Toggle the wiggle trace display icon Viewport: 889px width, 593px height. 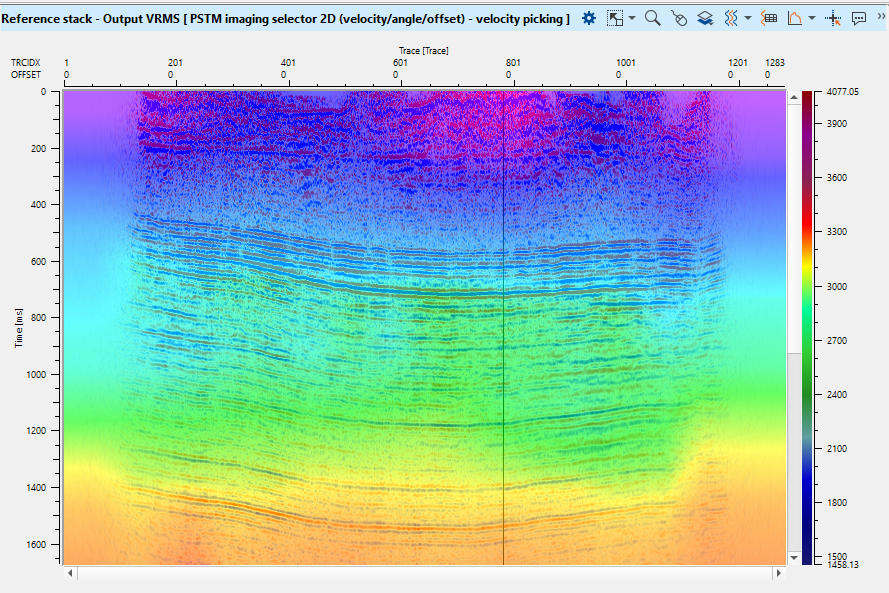coord(731,18)
